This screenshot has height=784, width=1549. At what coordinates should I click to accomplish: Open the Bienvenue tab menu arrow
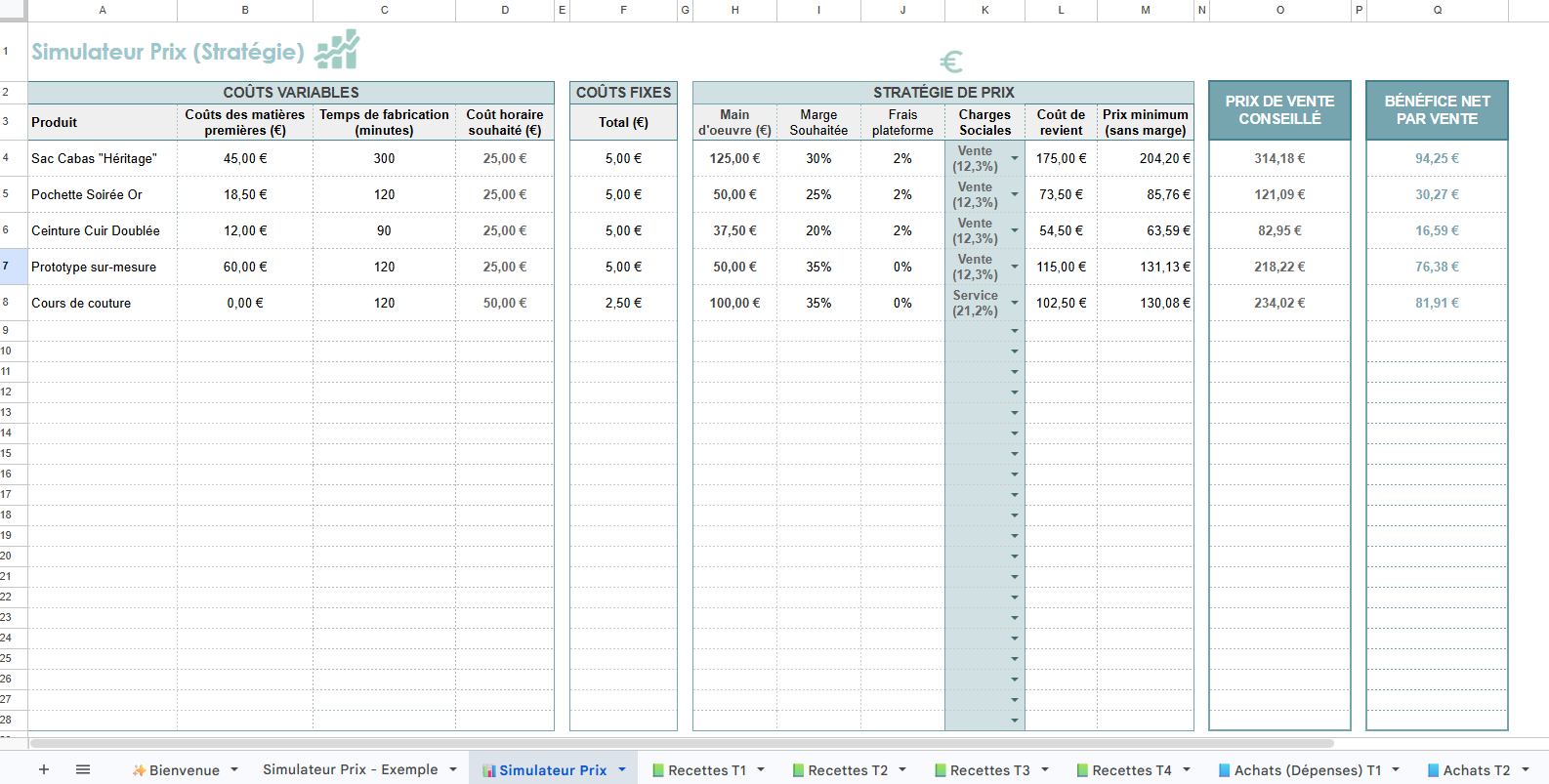tap(234, 769)
